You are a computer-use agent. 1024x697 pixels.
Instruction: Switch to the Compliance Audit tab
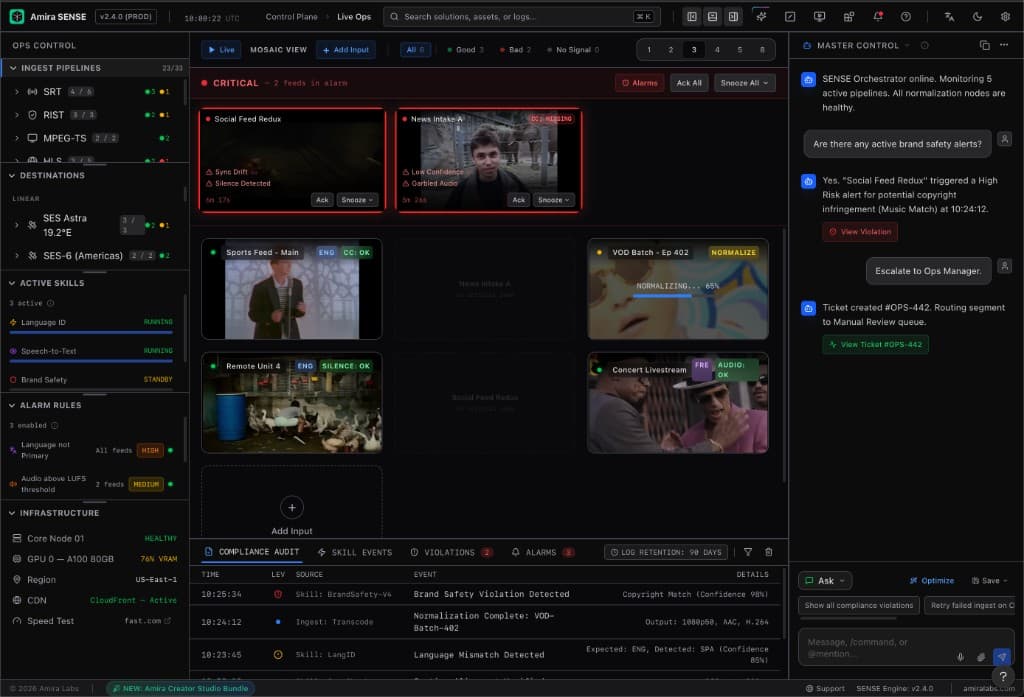tap(252, 552)
